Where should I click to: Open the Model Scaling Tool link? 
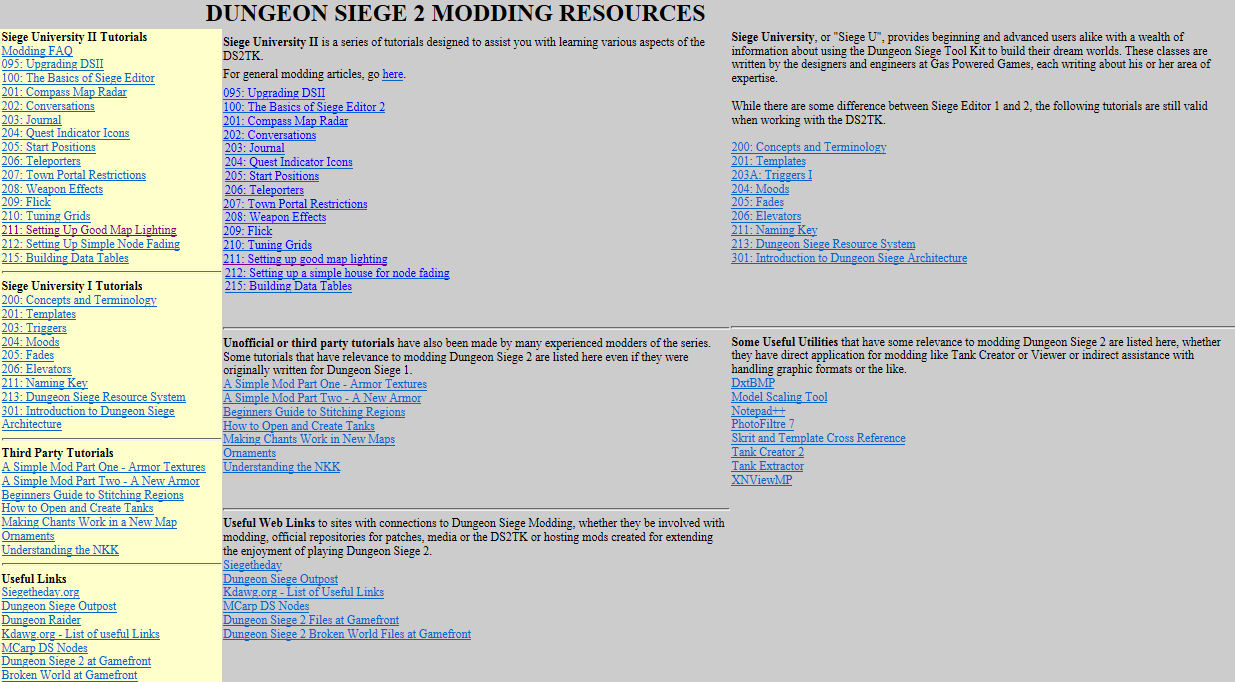click(780, 397)
